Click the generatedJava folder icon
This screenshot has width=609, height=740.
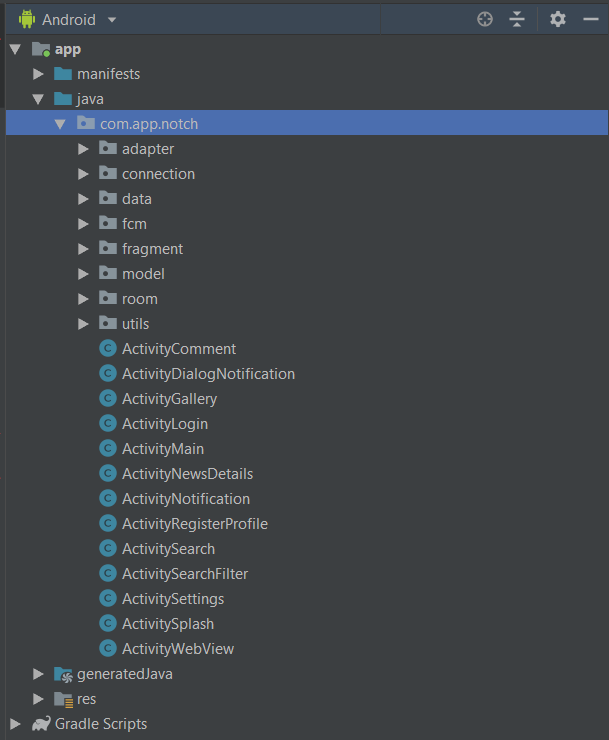tap(63, 674)
